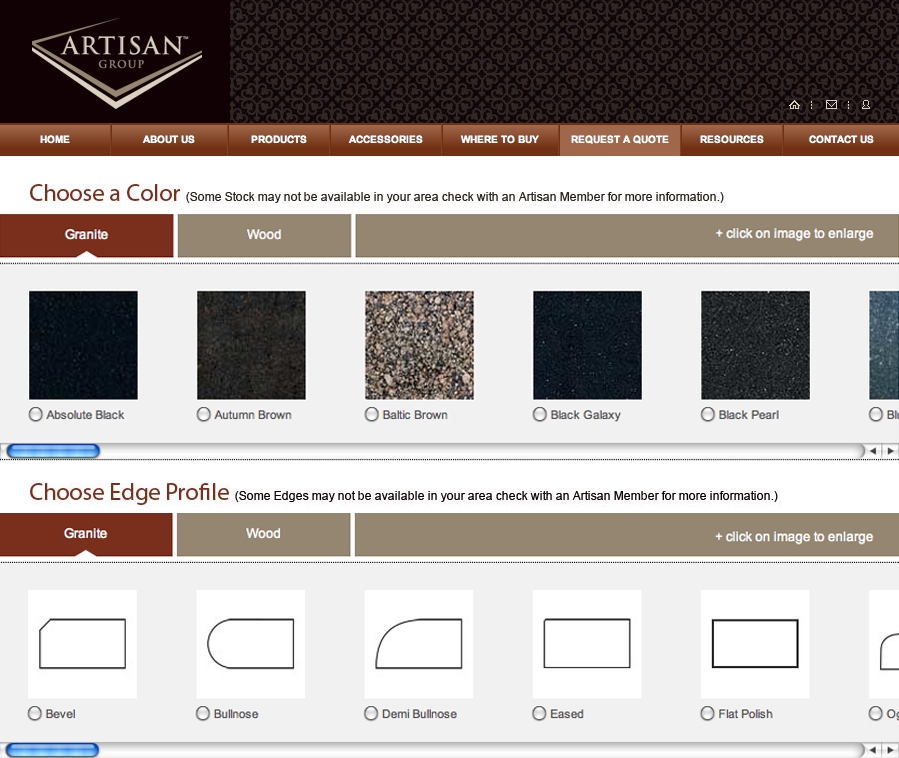The image size is (899, 758).
Task: Click right scroll arrow of edge profile list
Action: coord(890,750)
